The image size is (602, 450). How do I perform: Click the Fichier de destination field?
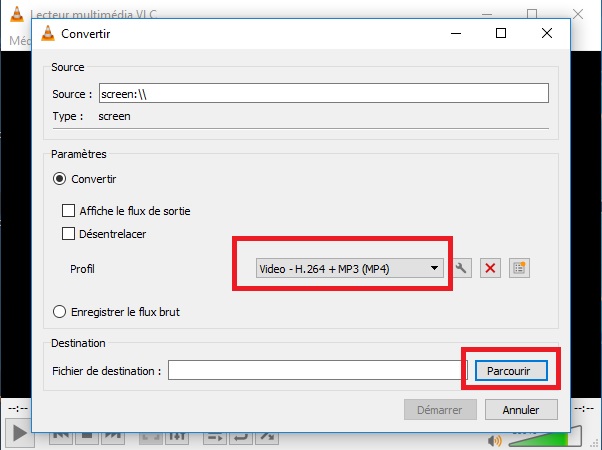pyautogui.click(x=318, y=370)
